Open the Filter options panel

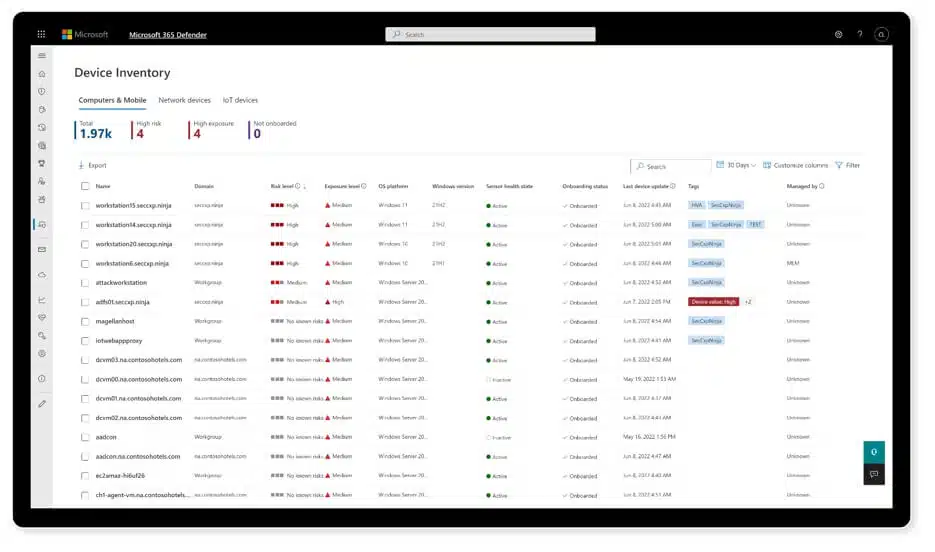(x=847, y=165)
